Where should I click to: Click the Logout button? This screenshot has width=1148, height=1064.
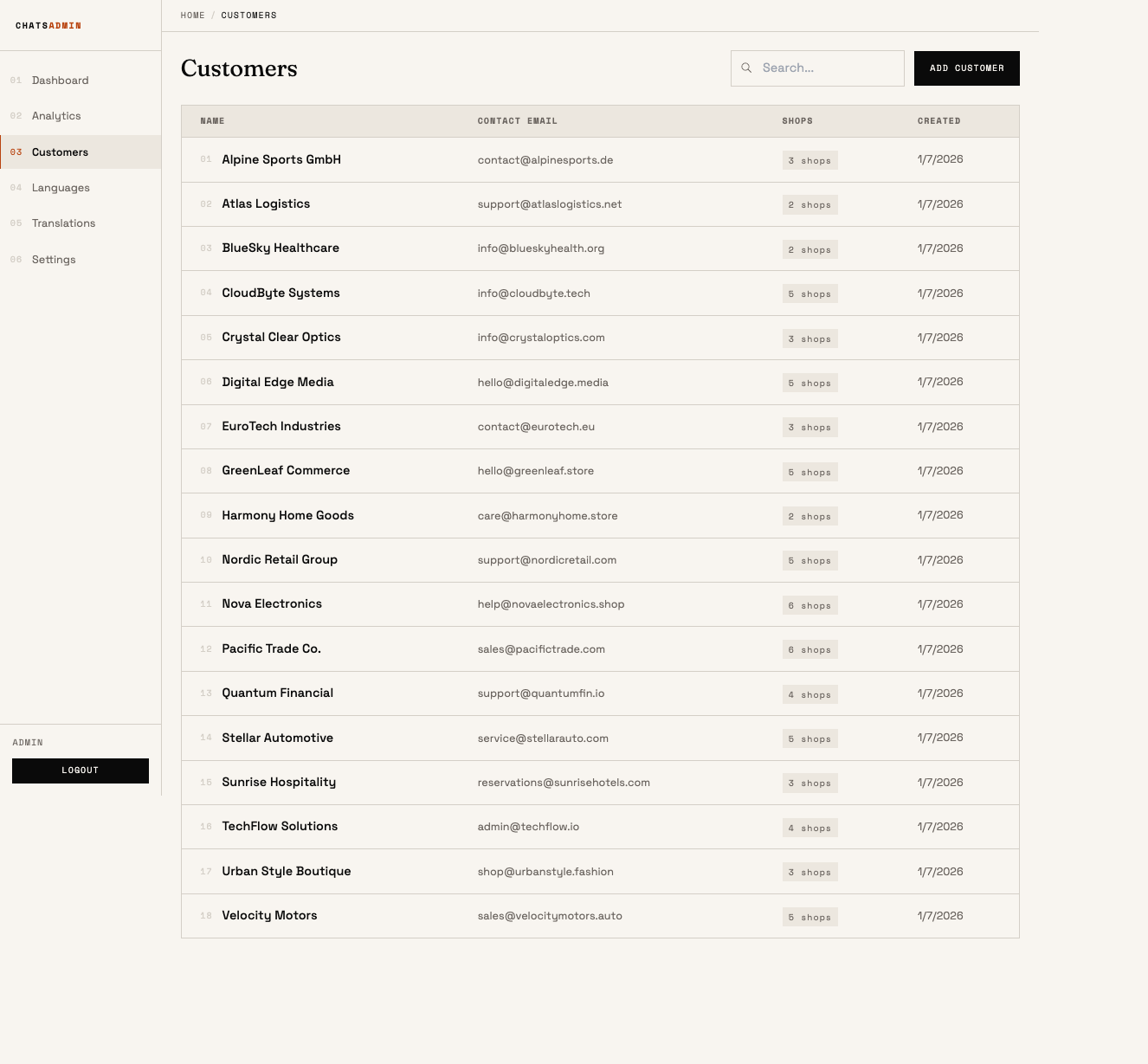[x=81, y=771]
